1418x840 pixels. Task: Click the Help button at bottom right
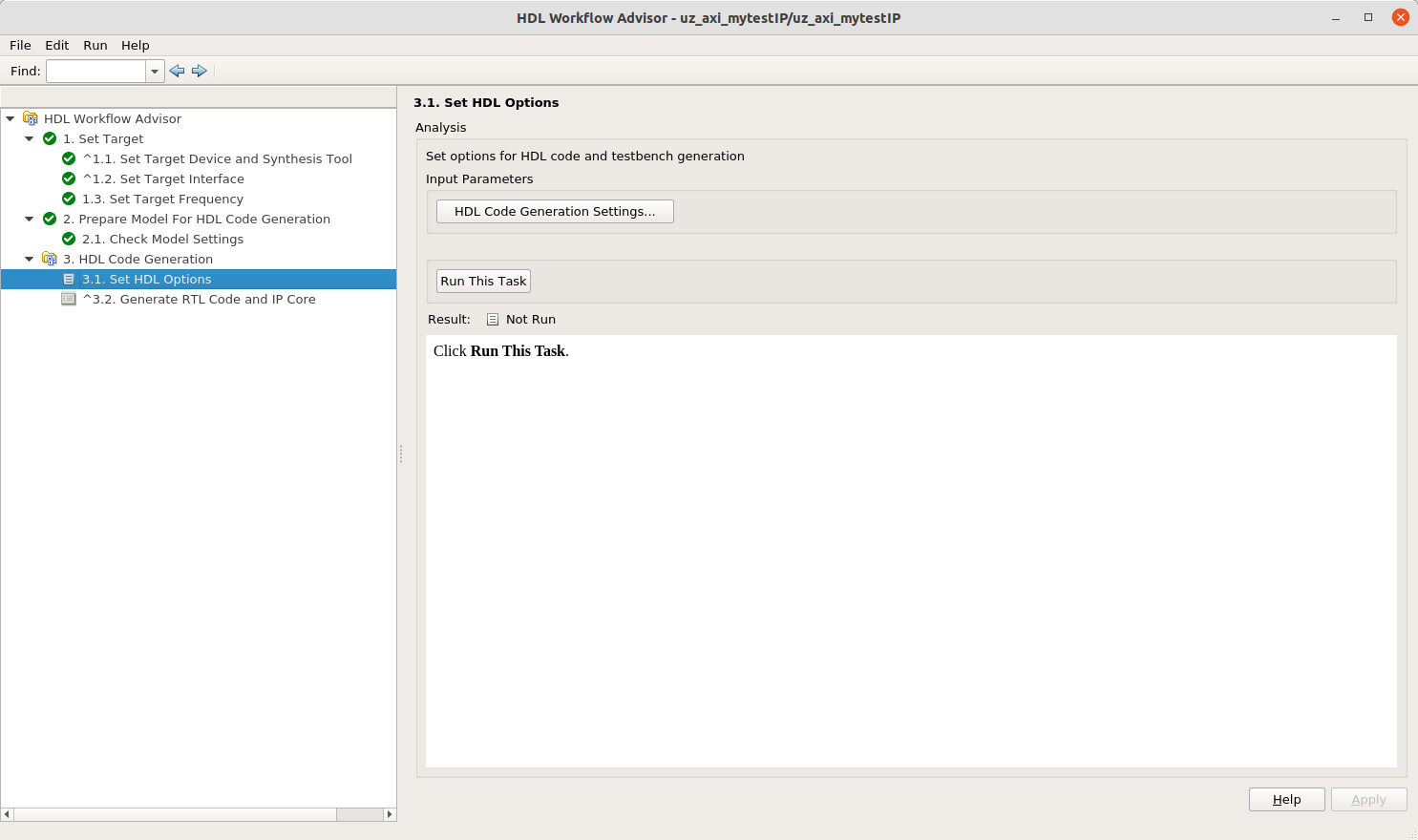click(1286, 799)
